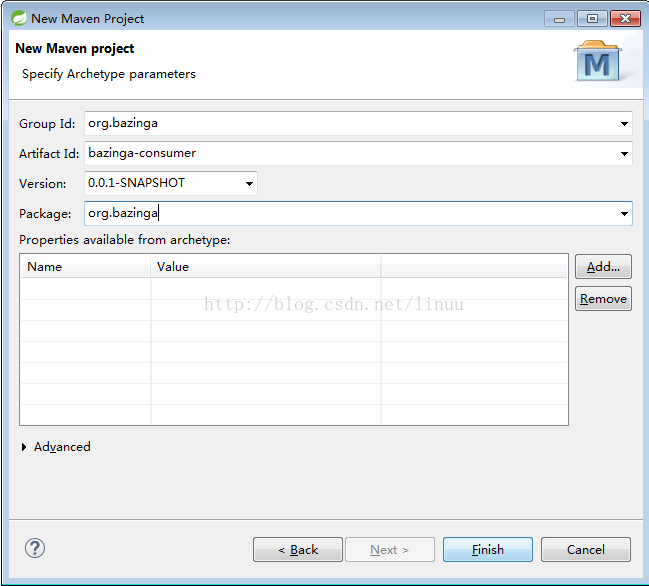
Task: Click the 'Properties available from archetype:' label
Action: (x=125, y=240)
